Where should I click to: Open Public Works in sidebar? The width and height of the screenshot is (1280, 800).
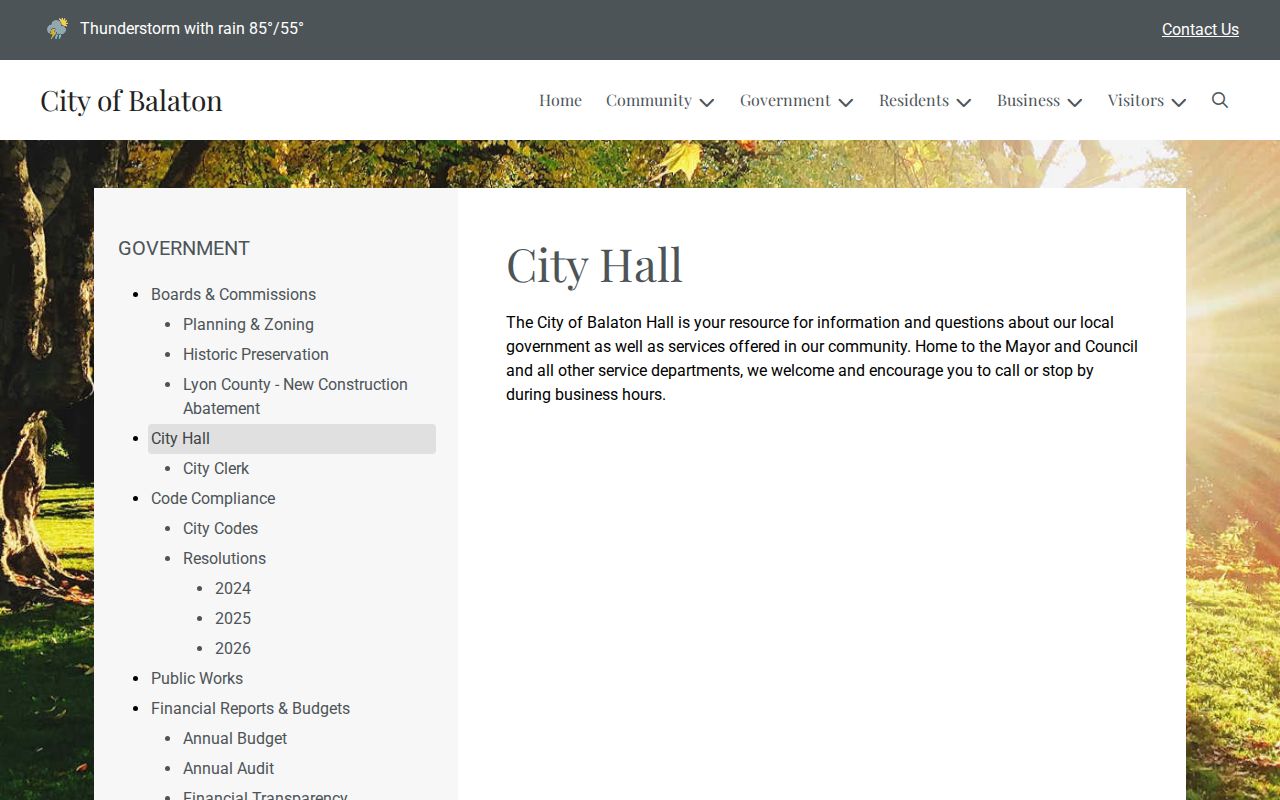click(197, 678)
